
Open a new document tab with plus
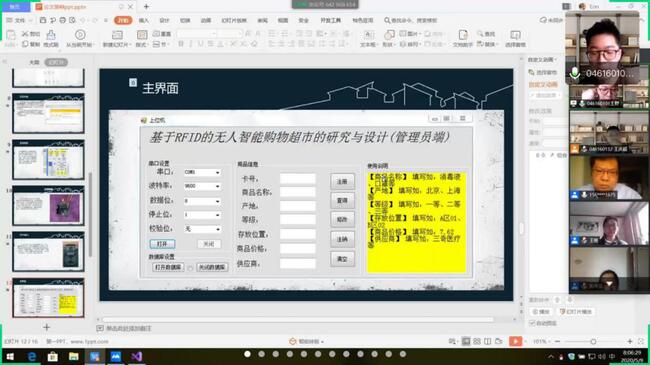[x=146, y=7]
